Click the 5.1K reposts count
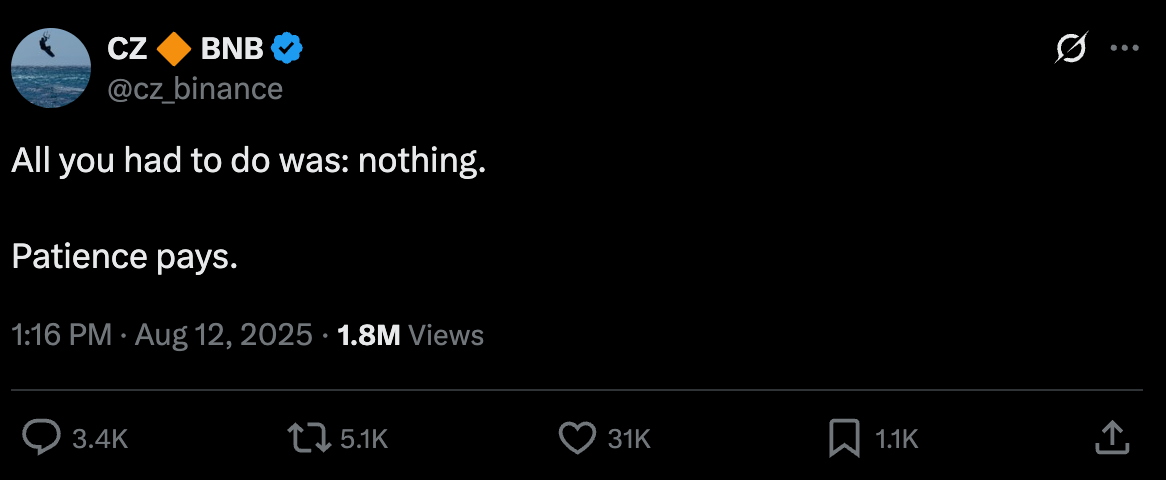Screen dimensions: 1166x480 (x=364, y=438)
